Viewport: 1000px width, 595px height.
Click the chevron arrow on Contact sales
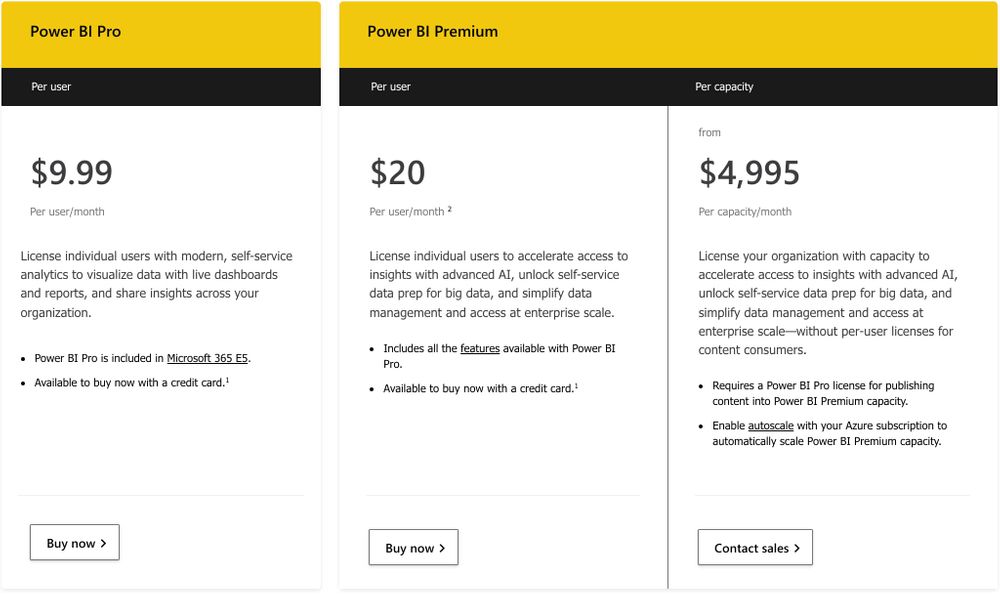tap(797, 548)
